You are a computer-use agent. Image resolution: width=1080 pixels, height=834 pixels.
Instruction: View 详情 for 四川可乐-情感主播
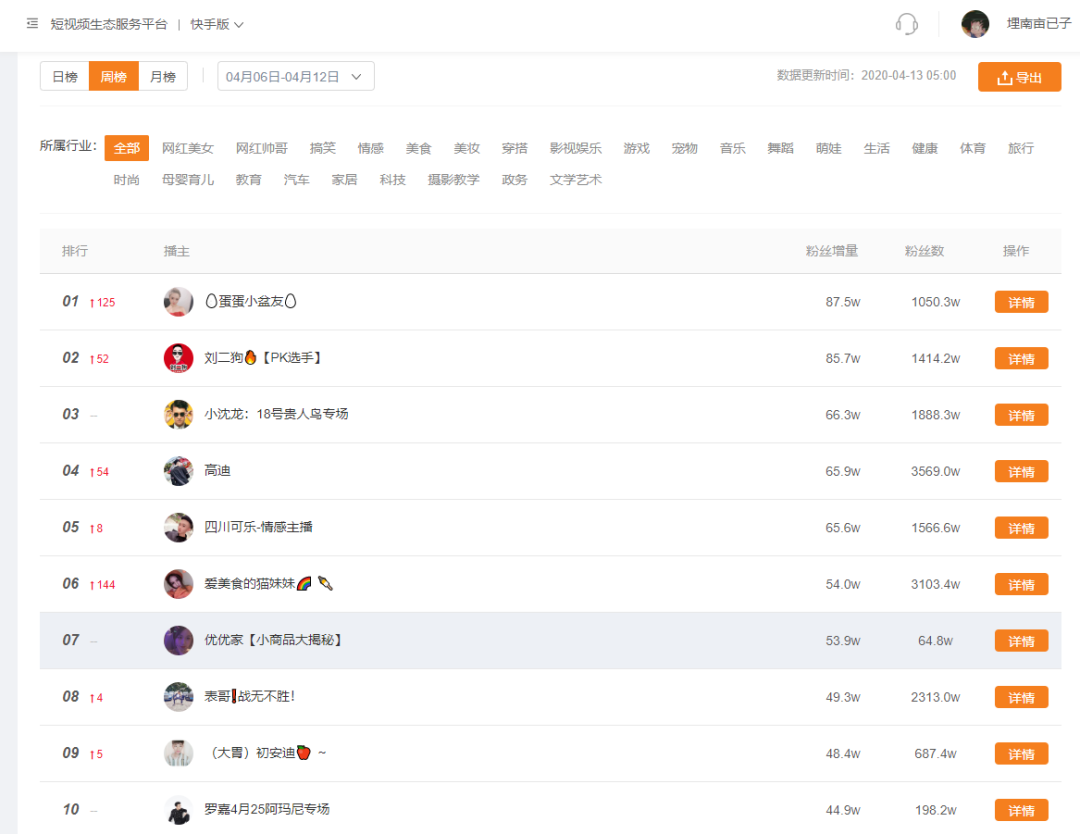point(1021,528)
